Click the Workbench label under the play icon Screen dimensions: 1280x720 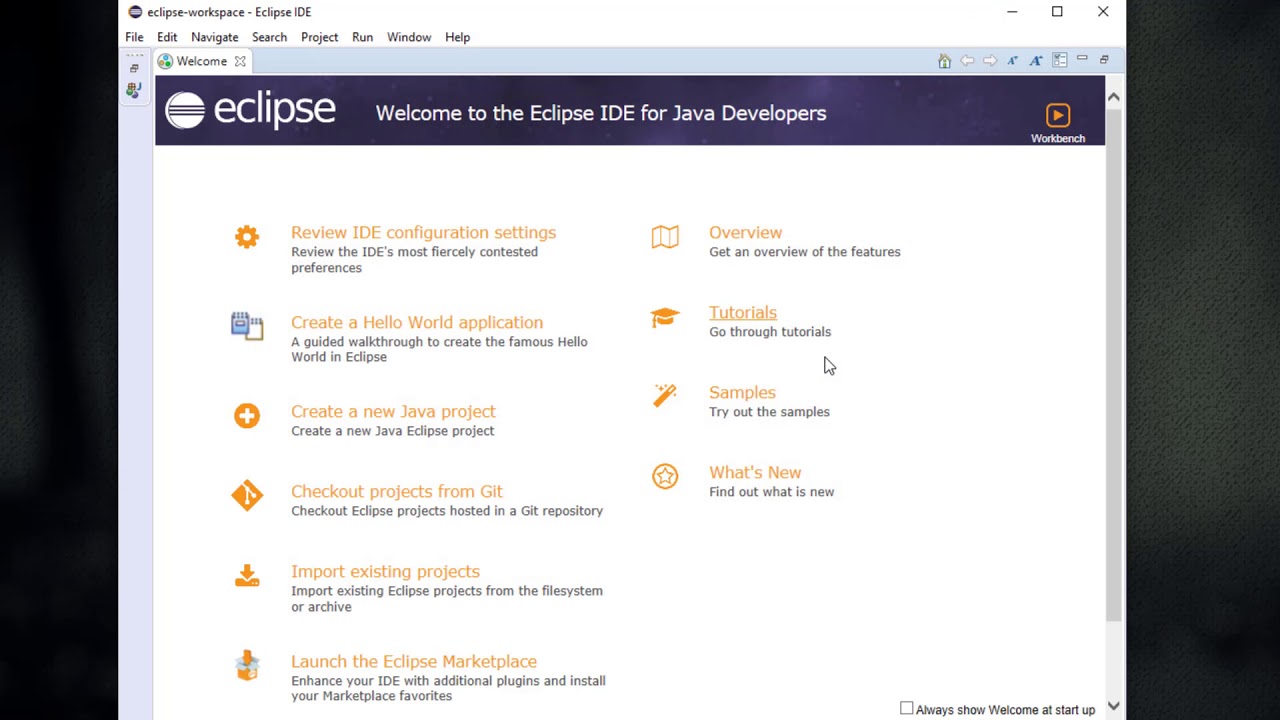tap(1058, 138)
